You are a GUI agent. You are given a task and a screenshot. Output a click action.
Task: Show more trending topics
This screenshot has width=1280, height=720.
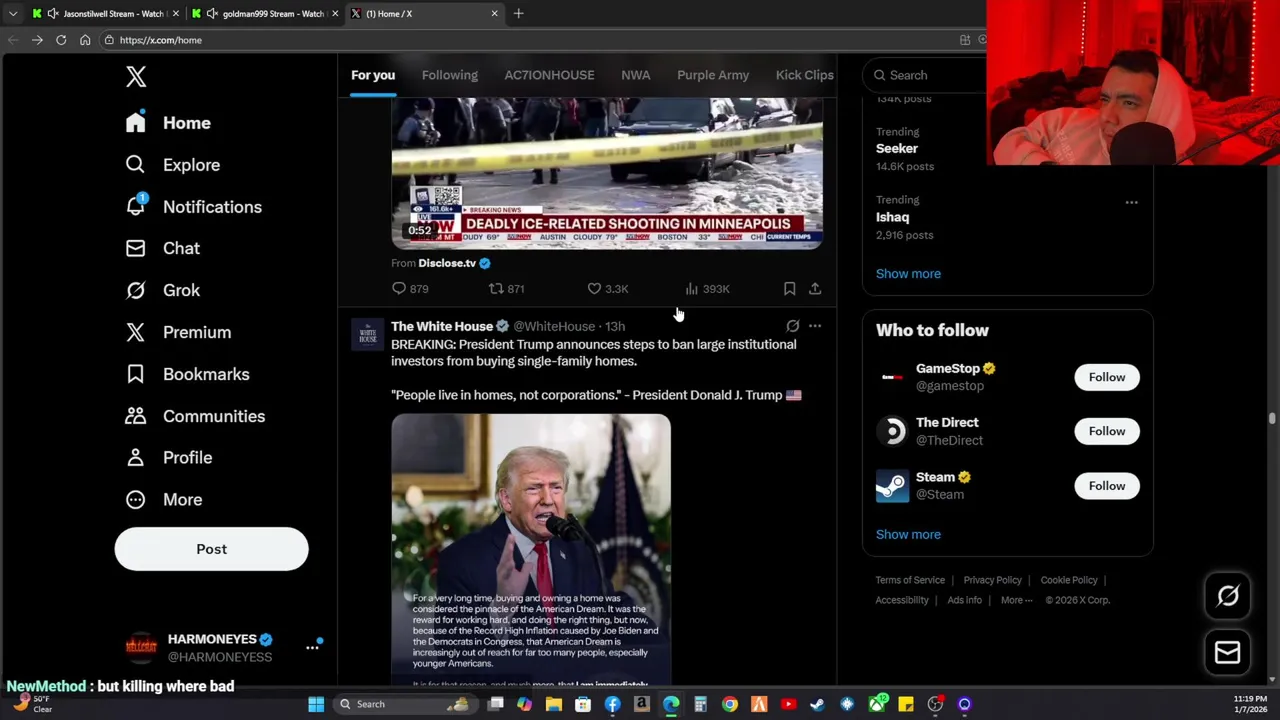[x=908, y=273]
